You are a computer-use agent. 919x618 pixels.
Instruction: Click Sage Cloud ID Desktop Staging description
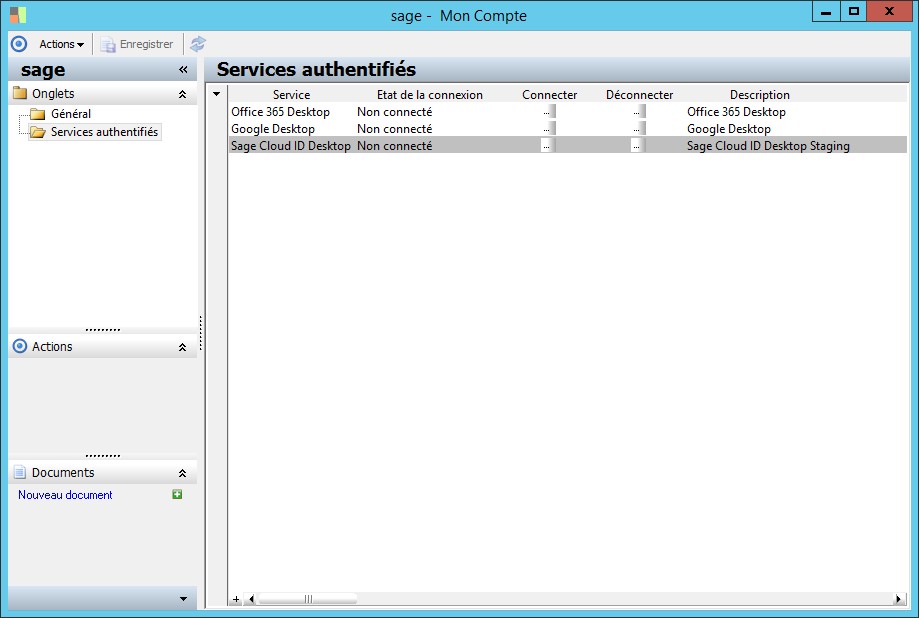[768, 145]
